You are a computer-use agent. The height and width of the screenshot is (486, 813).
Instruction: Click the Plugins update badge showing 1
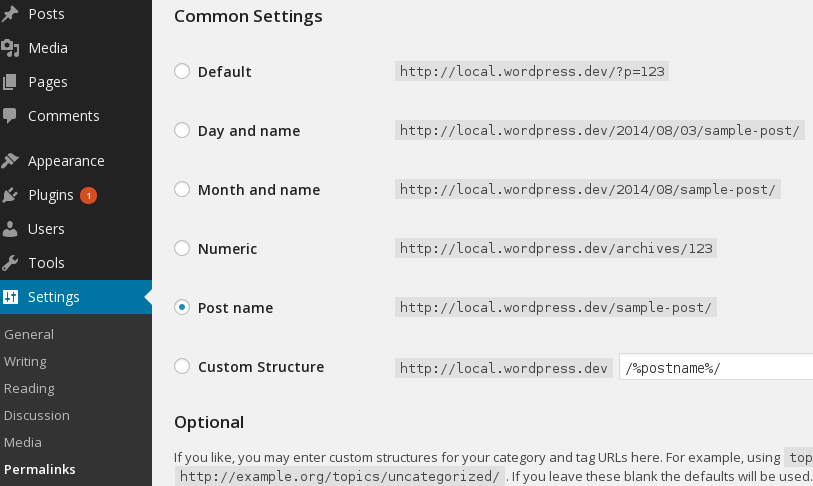point(89,196)
